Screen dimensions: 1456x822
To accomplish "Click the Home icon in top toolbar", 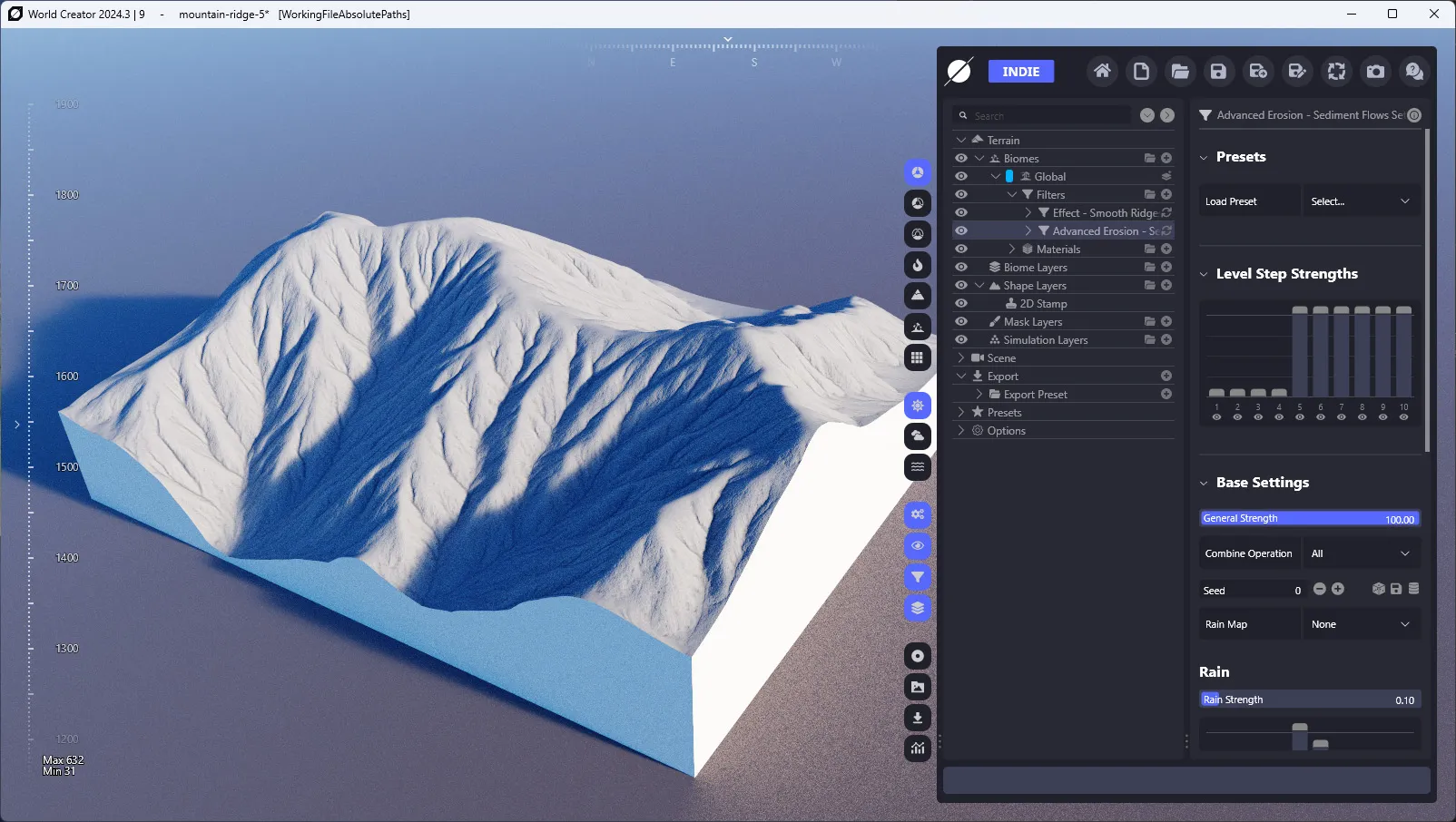I will point(1102,71).
